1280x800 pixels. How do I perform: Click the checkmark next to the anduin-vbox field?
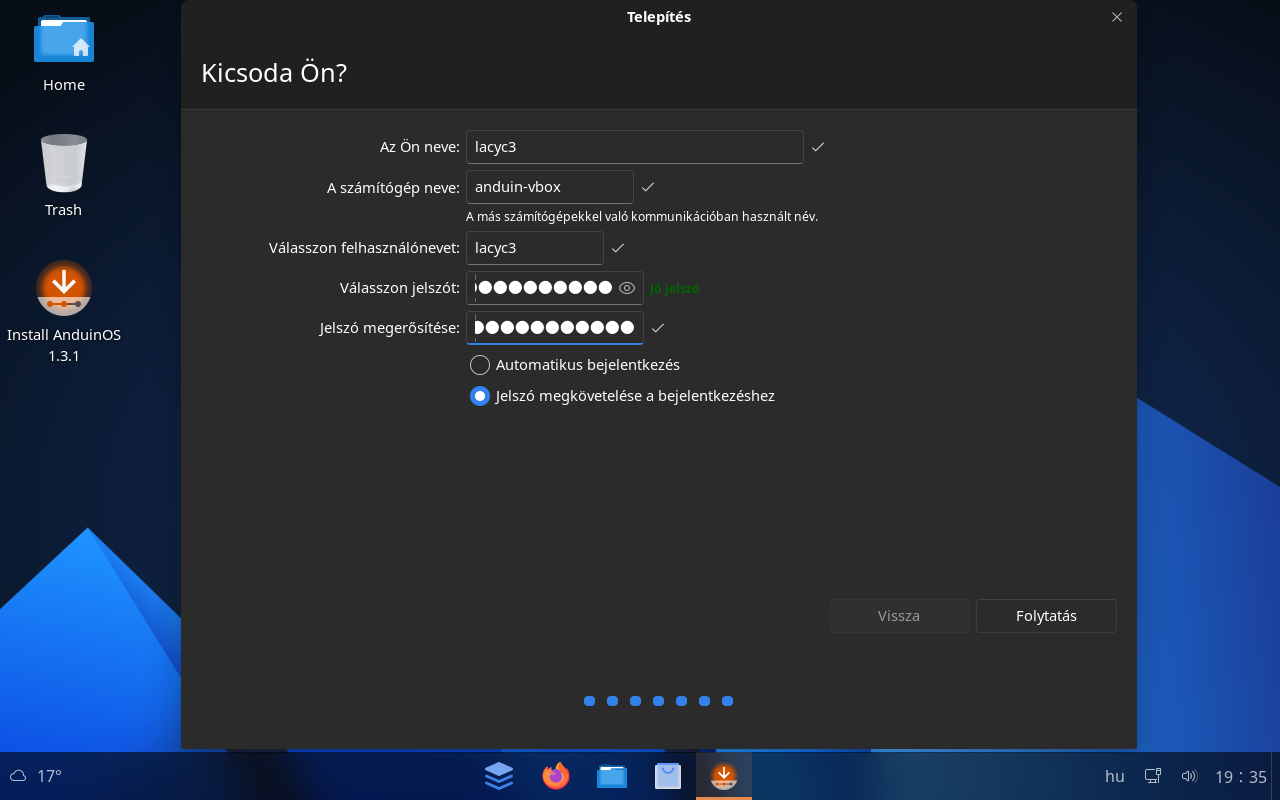point(648,187)
